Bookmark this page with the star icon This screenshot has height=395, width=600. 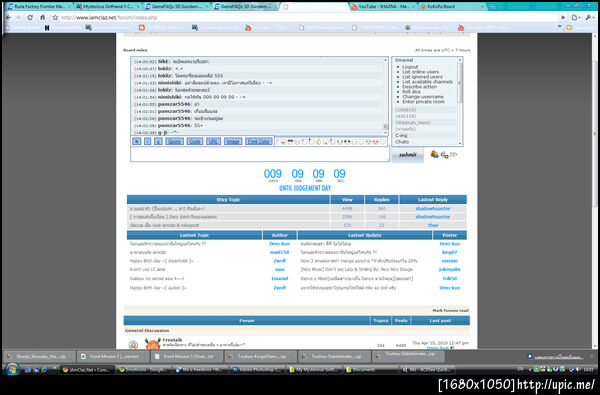pos(55,18)
